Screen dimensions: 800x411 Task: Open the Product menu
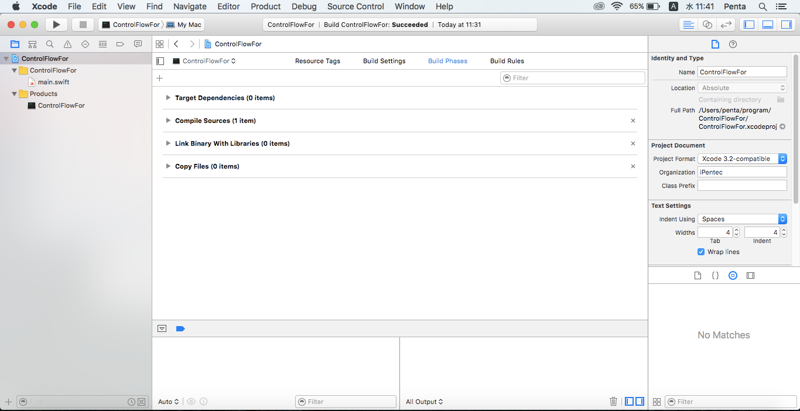265,7
